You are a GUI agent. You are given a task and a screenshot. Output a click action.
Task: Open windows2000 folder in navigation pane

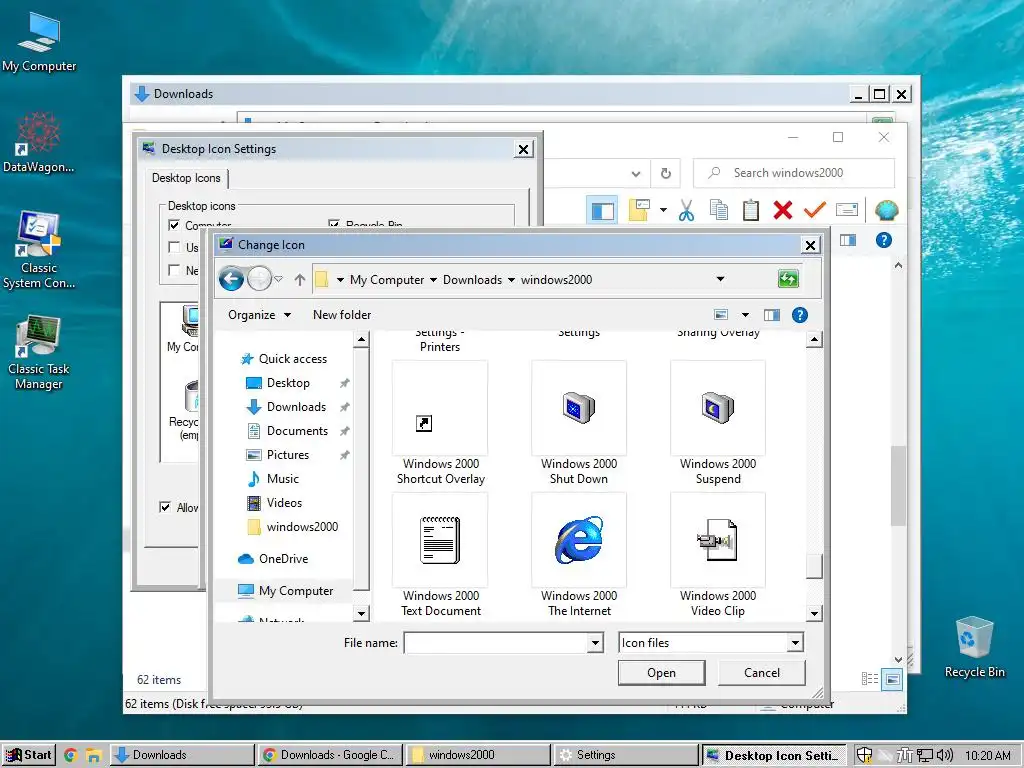302,527
